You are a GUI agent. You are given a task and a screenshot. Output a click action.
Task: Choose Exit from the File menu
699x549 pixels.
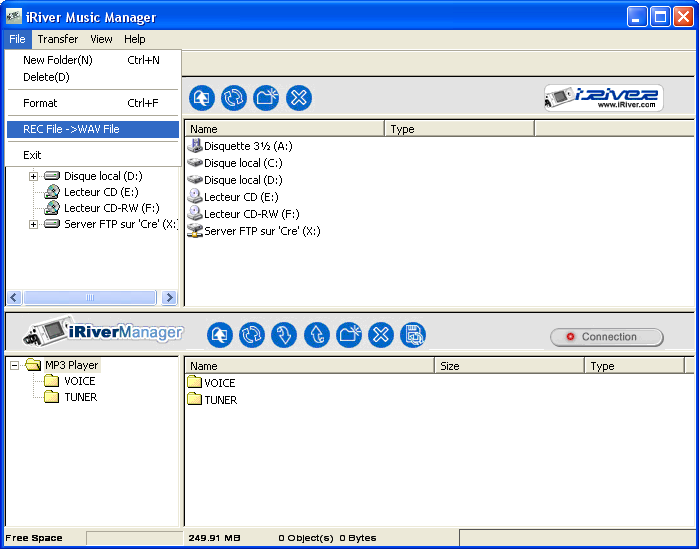point(93,155)
